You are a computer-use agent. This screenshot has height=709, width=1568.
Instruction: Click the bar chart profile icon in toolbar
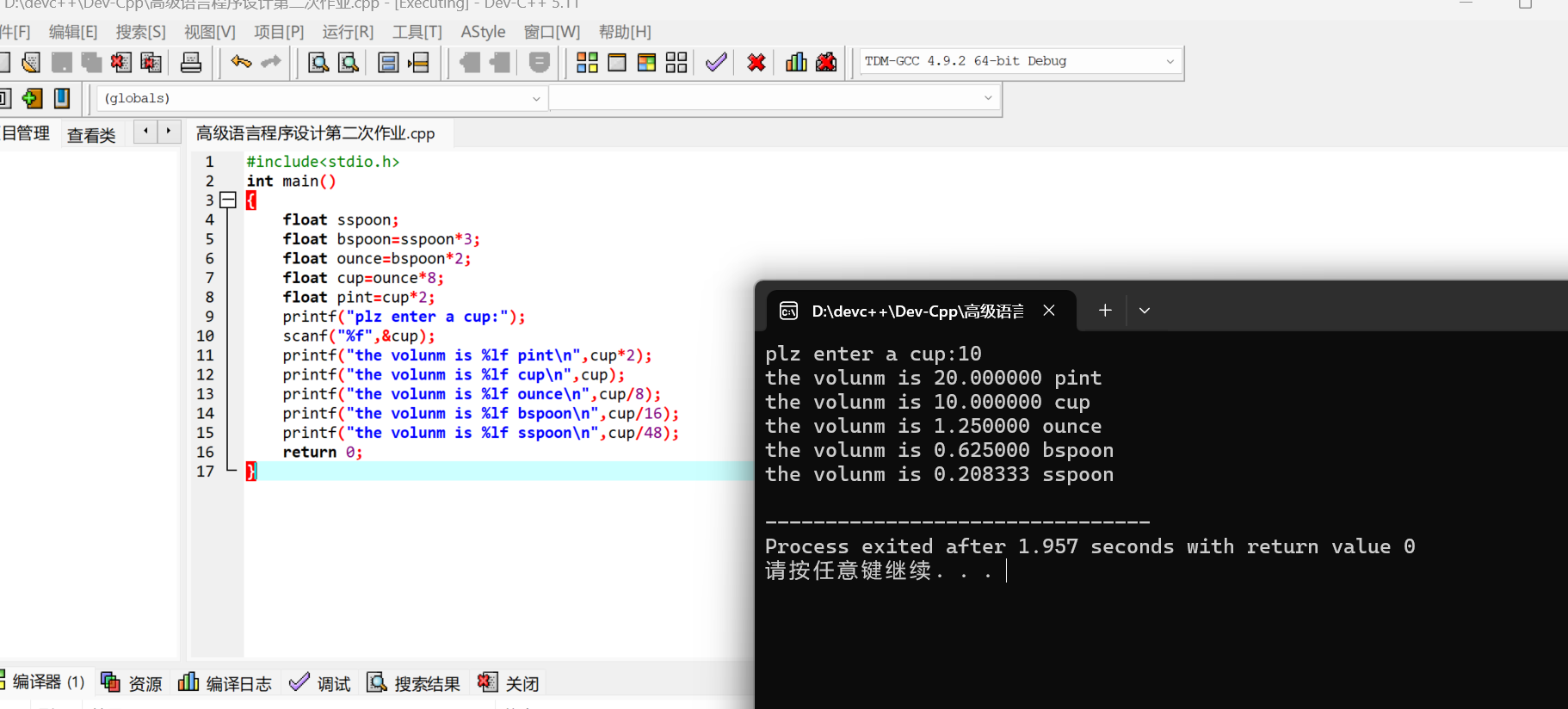(796, 62)
